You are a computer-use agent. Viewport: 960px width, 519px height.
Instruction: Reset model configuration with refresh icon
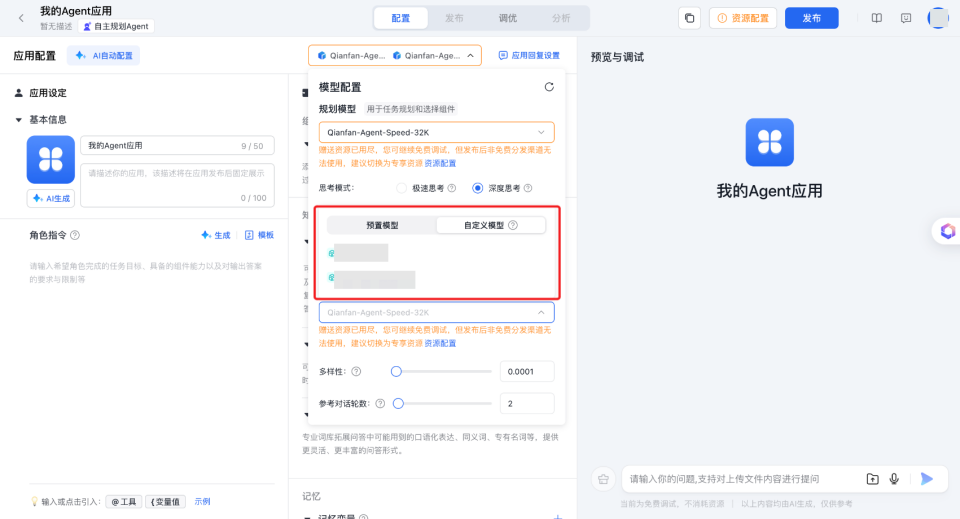pyautogui.click(x=549, y=87)
